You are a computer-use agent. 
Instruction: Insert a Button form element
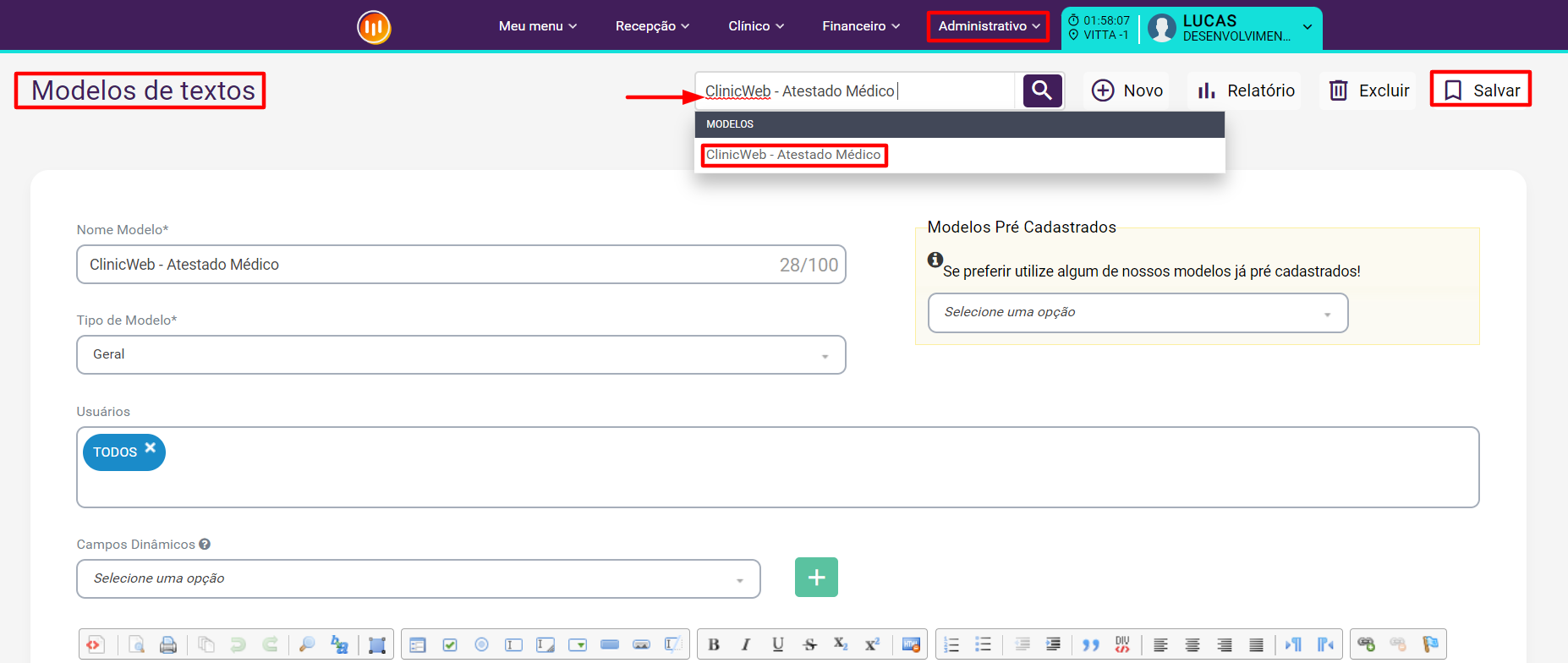610,644
